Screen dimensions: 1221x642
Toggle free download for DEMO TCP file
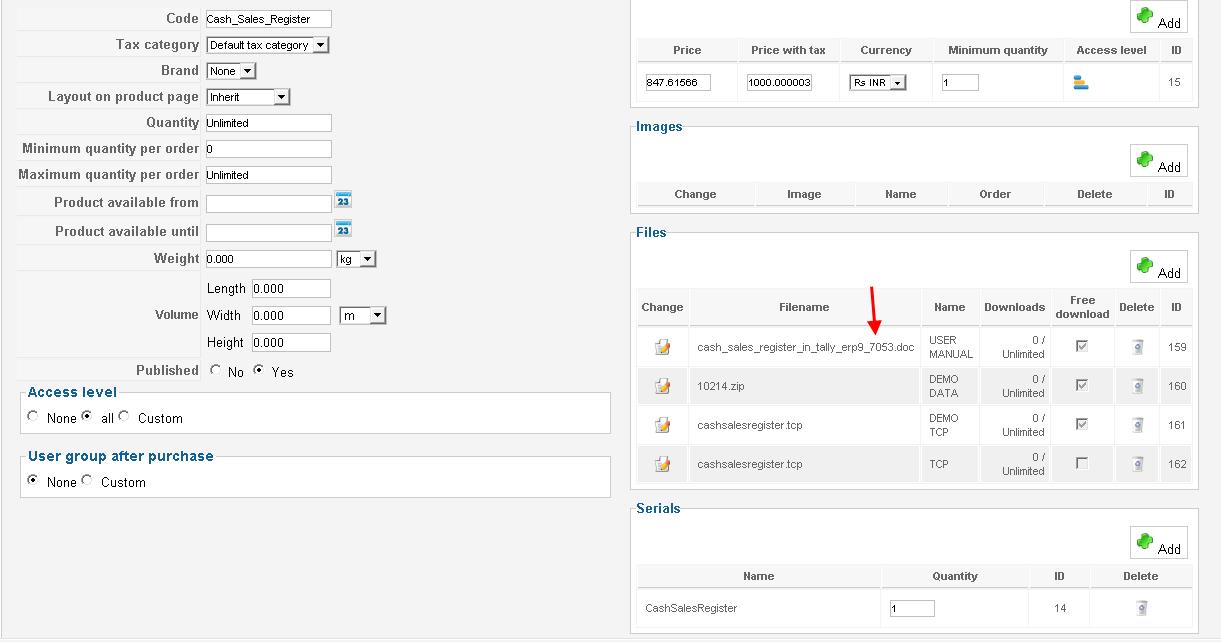[x=1082, y=424]
